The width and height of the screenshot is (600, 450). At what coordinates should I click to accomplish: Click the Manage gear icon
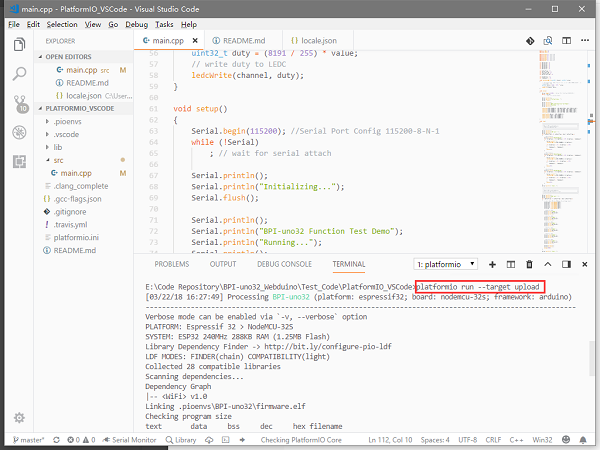(20, 417)
